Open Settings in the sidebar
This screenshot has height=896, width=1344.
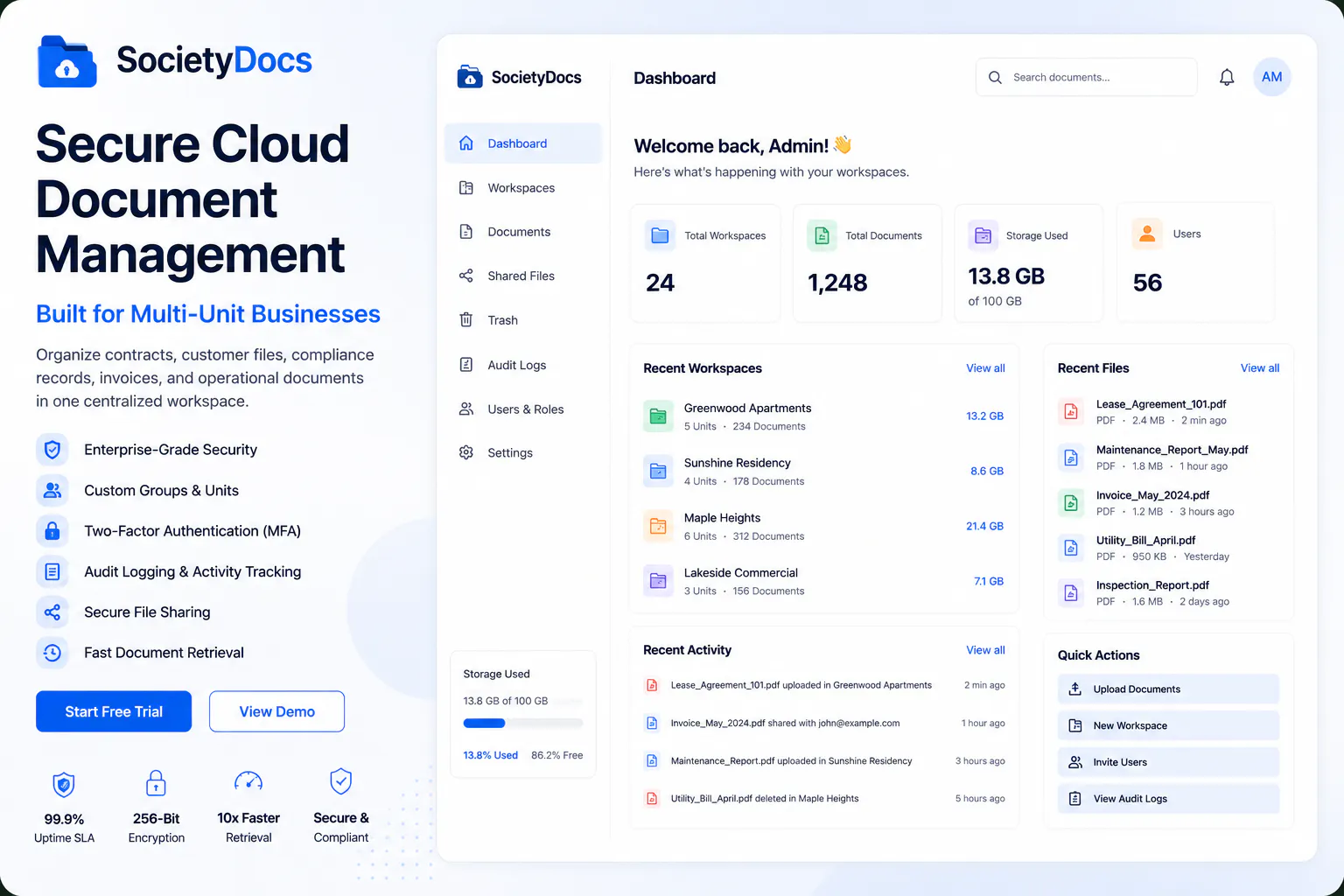click(523, 452)
